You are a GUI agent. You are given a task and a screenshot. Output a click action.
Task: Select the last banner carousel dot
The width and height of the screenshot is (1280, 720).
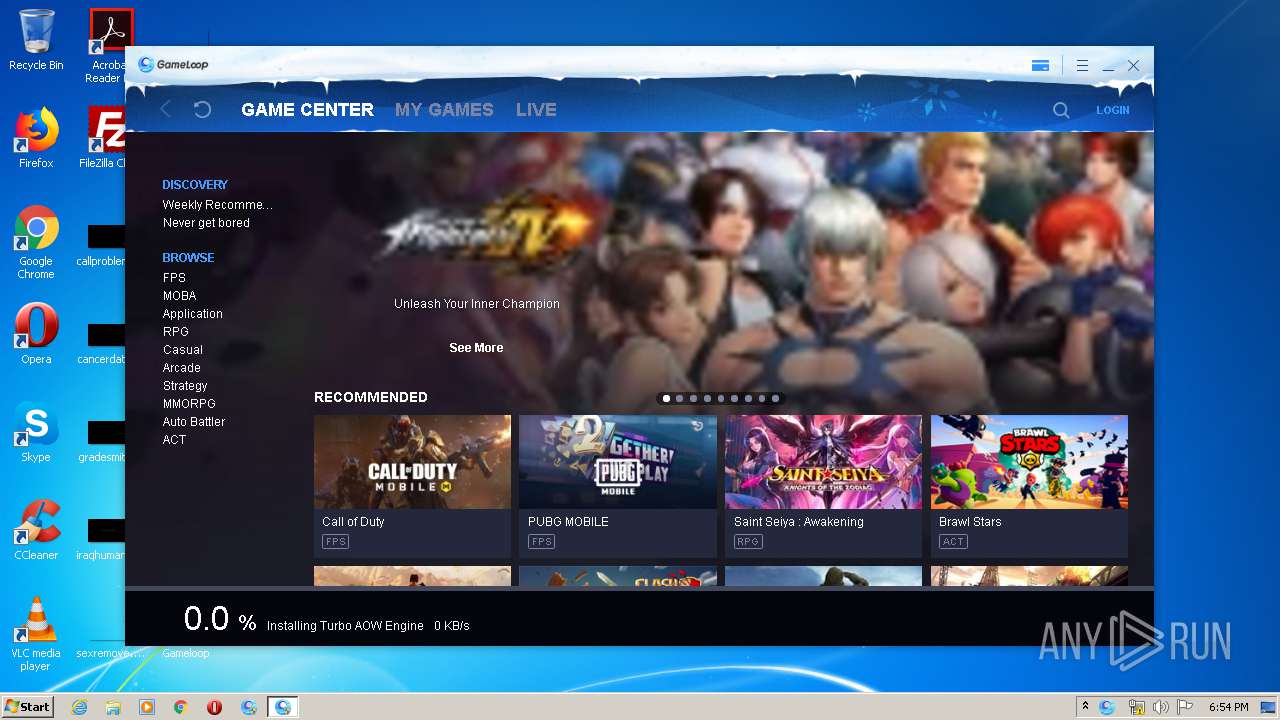pyautogui.click(x=775, y=398)
